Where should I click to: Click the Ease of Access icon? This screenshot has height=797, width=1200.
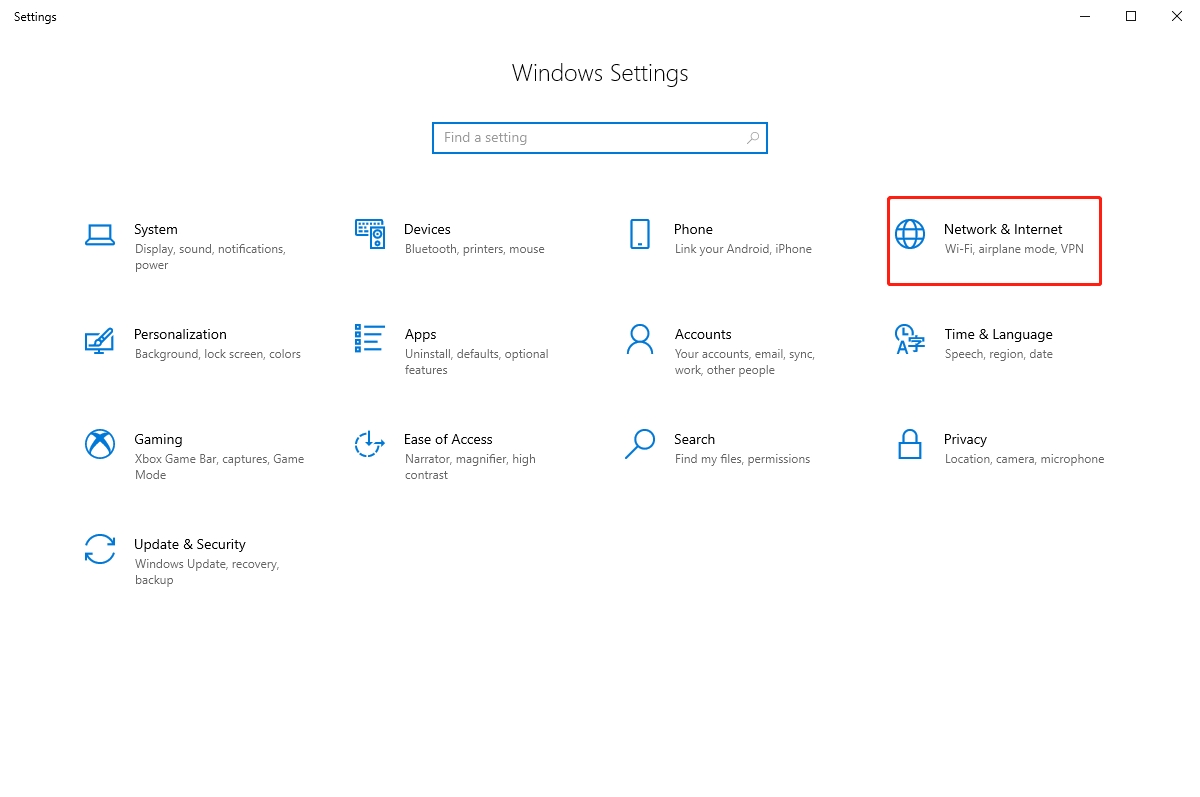[370, 444]
